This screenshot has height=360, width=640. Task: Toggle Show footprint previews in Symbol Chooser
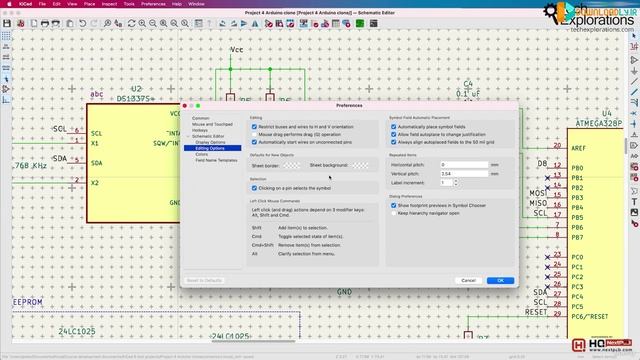pyautogui.click(x=393, y=205)
